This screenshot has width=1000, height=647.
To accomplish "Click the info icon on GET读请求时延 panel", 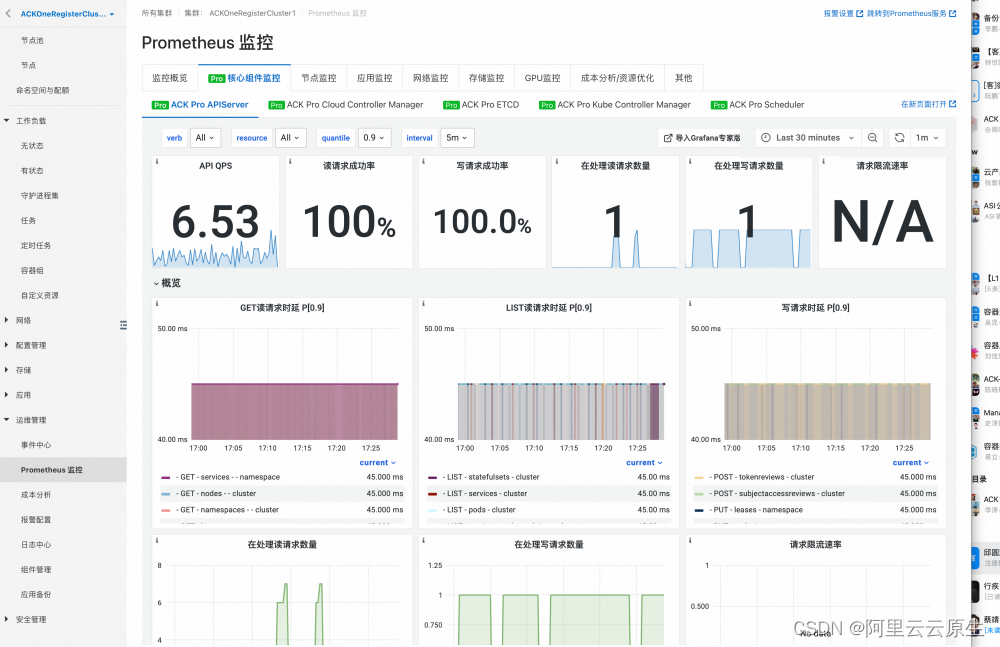I will click(157, 304).
